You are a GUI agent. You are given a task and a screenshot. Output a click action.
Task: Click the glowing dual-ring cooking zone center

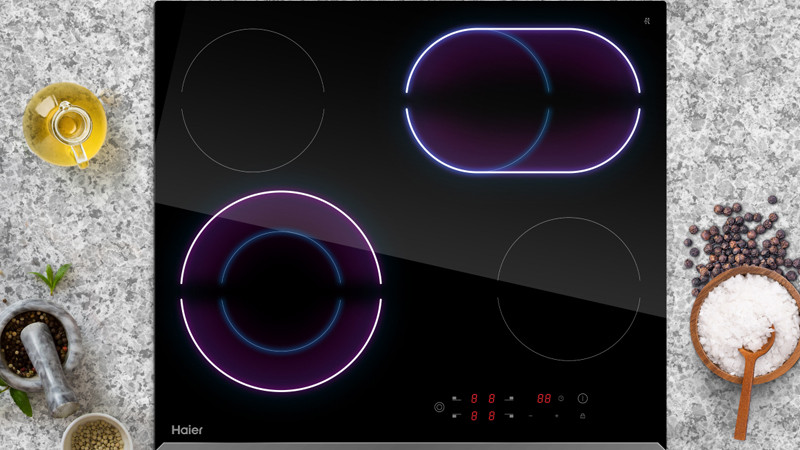(281, 290)
